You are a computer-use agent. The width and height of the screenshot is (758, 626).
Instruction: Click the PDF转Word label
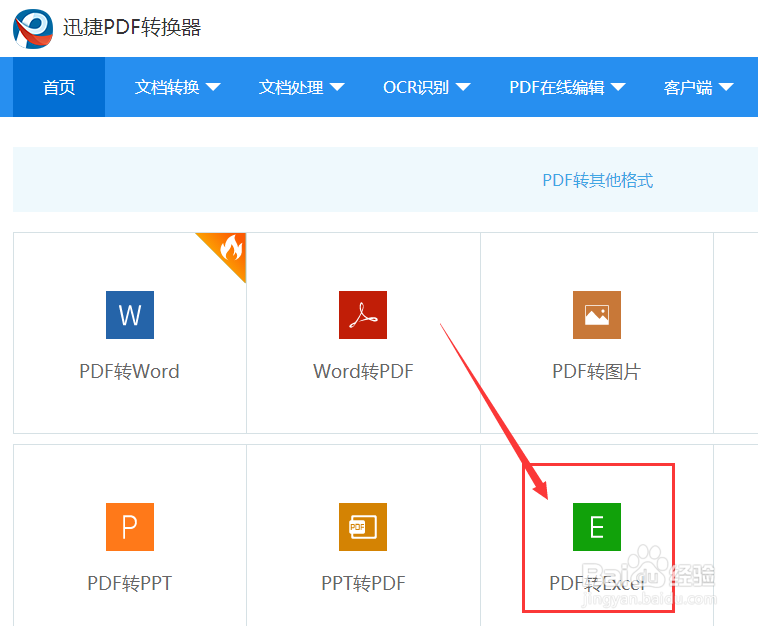point(130,371)
